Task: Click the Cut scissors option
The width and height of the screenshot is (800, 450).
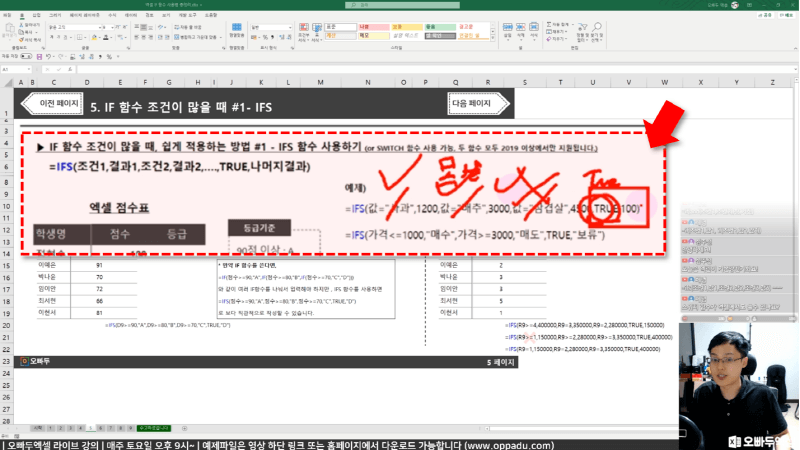Action: pos(29,25)
